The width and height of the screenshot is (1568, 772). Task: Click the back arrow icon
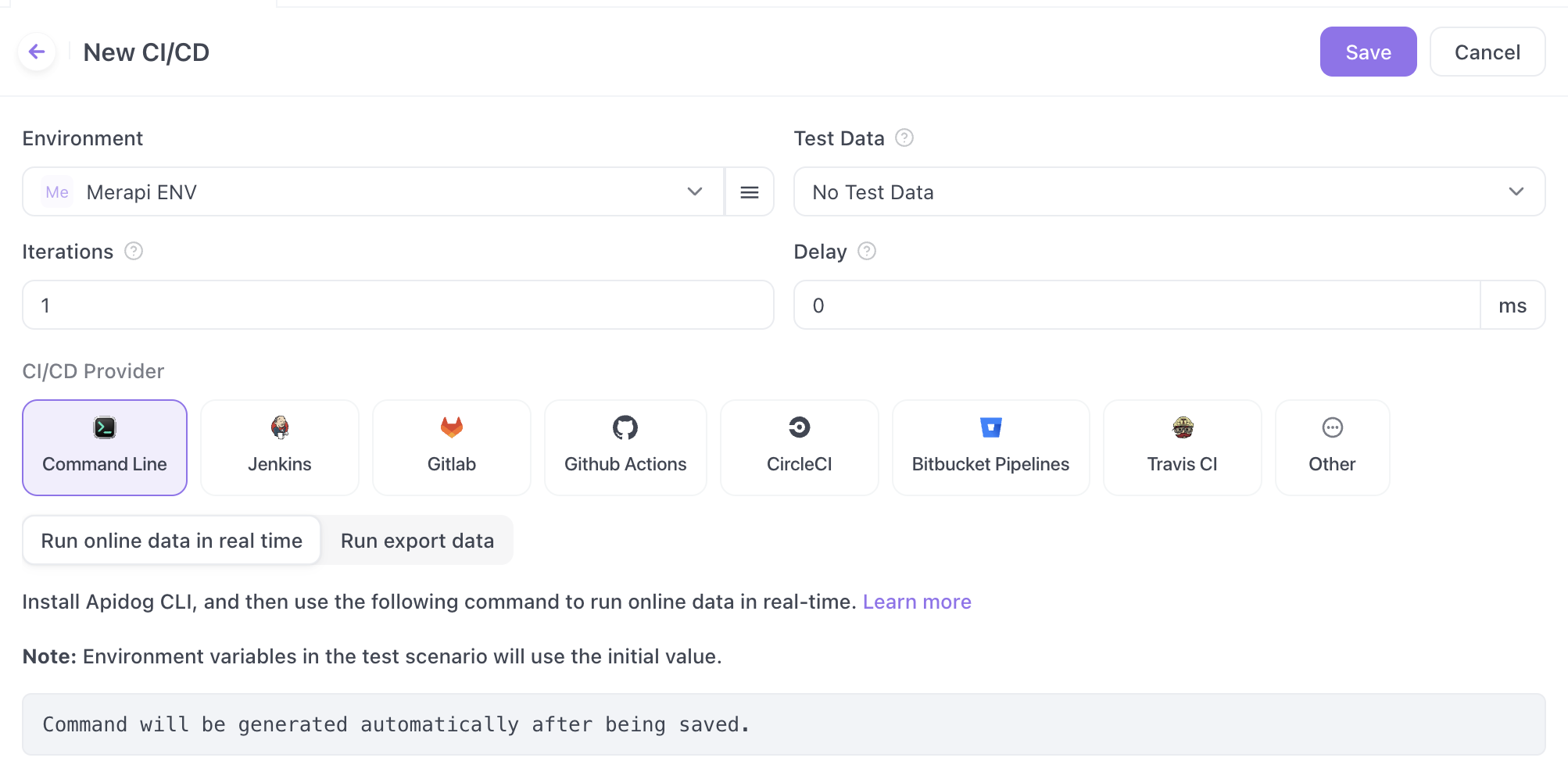[37, 52]
